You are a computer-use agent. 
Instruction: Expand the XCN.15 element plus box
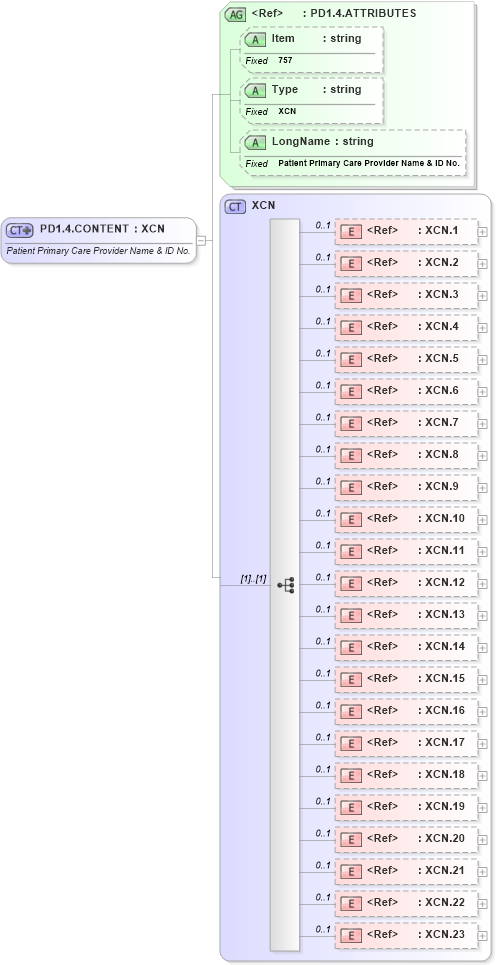point(482,680)
